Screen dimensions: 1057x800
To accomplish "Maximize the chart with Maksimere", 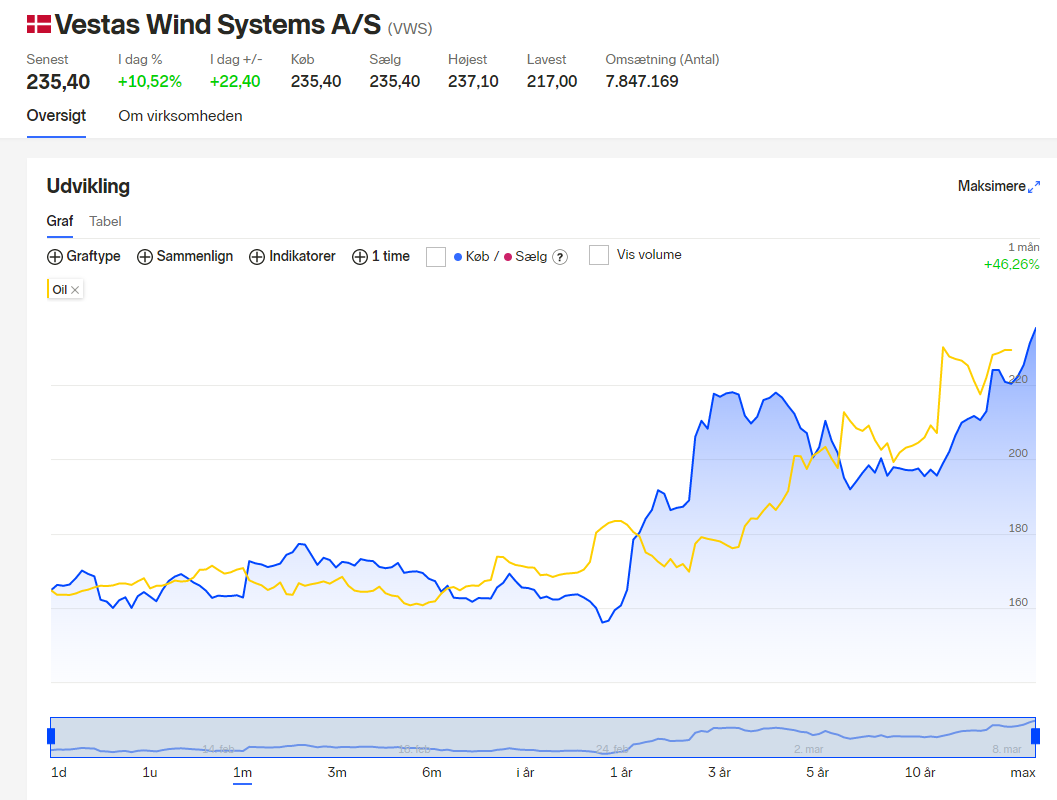I will [998, 186].
